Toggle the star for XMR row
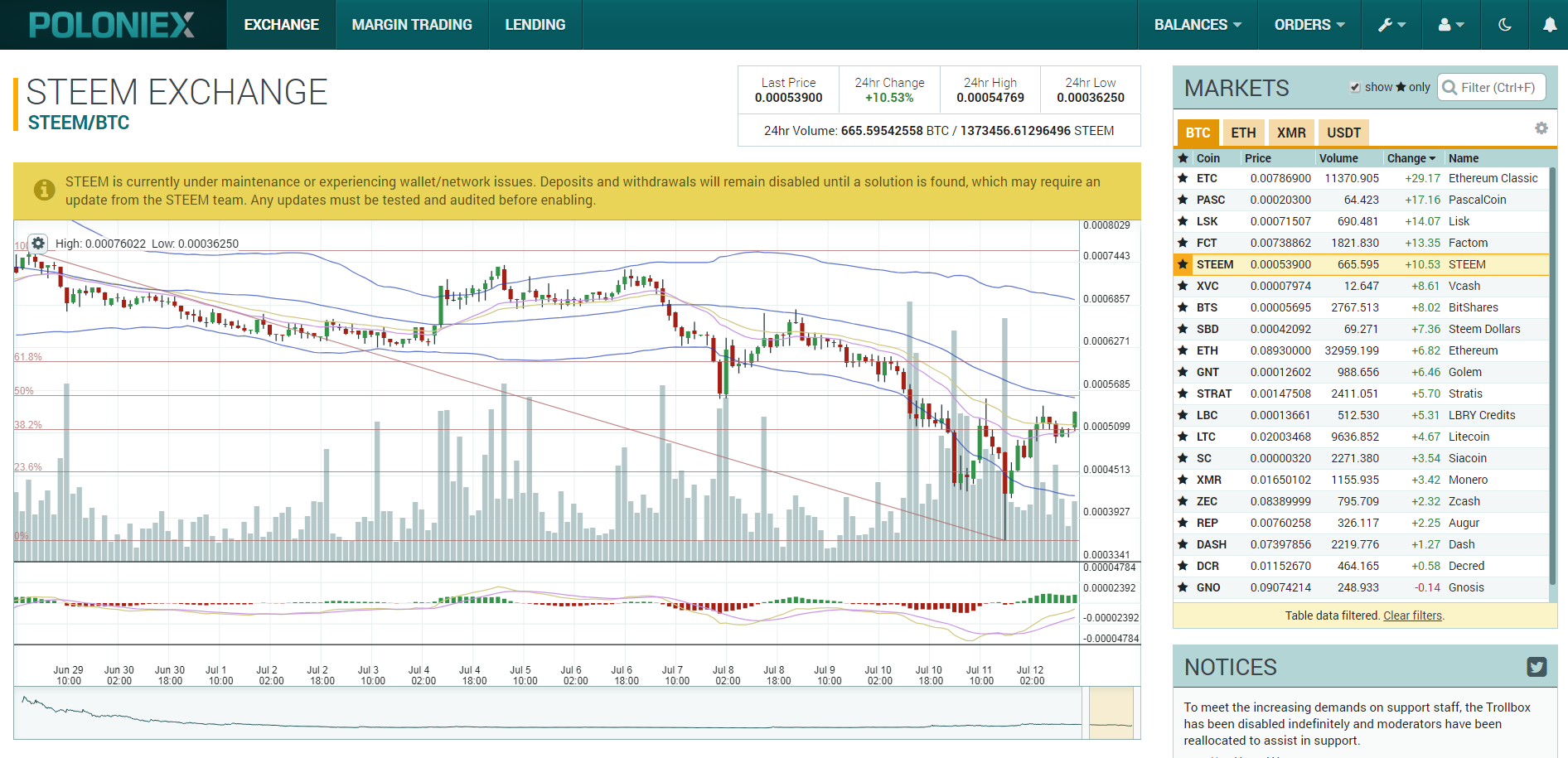Screen dimensions: 1568x758 (1183, 480)
